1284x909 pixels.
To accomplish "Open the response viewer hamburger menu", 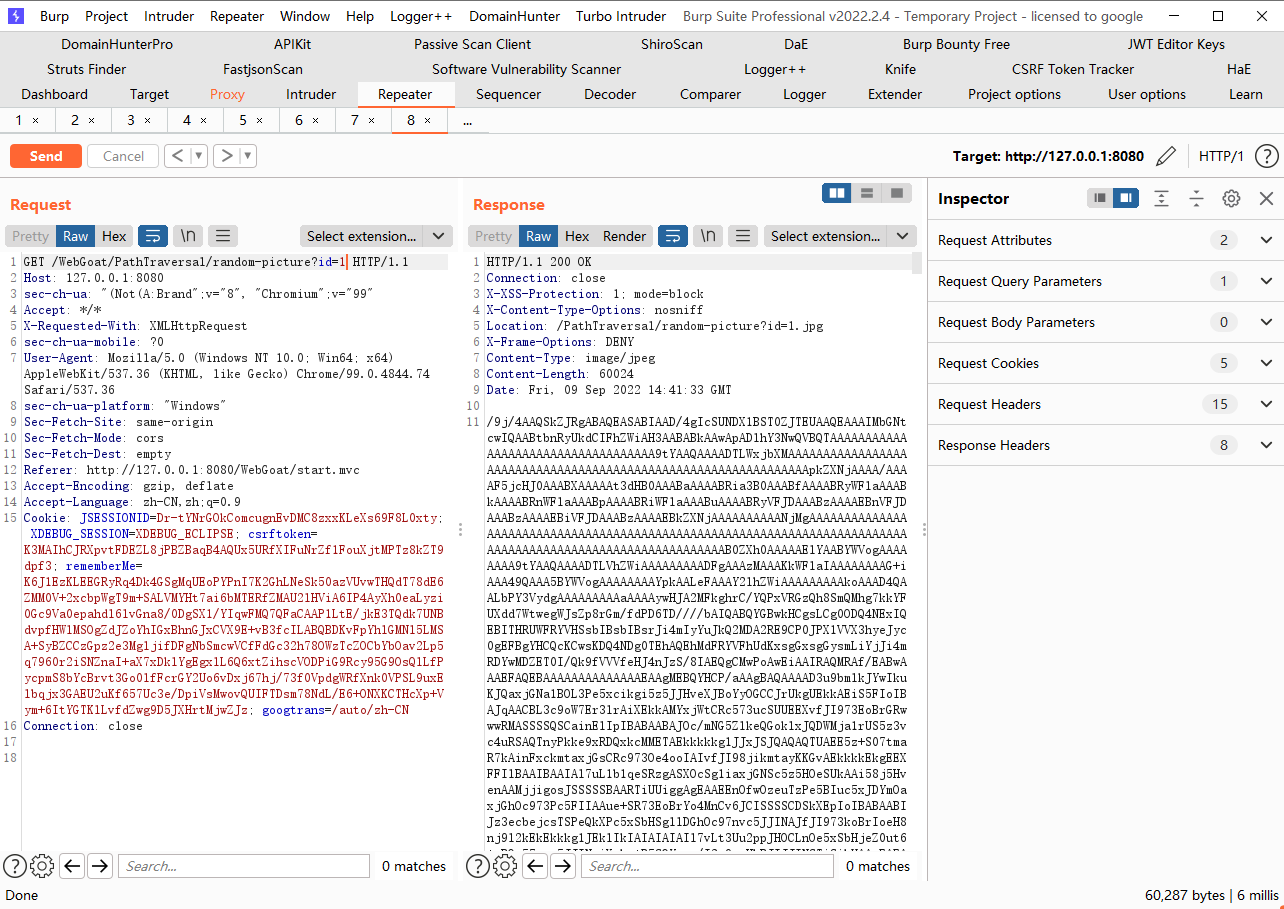I will click(x=742, y=236).
